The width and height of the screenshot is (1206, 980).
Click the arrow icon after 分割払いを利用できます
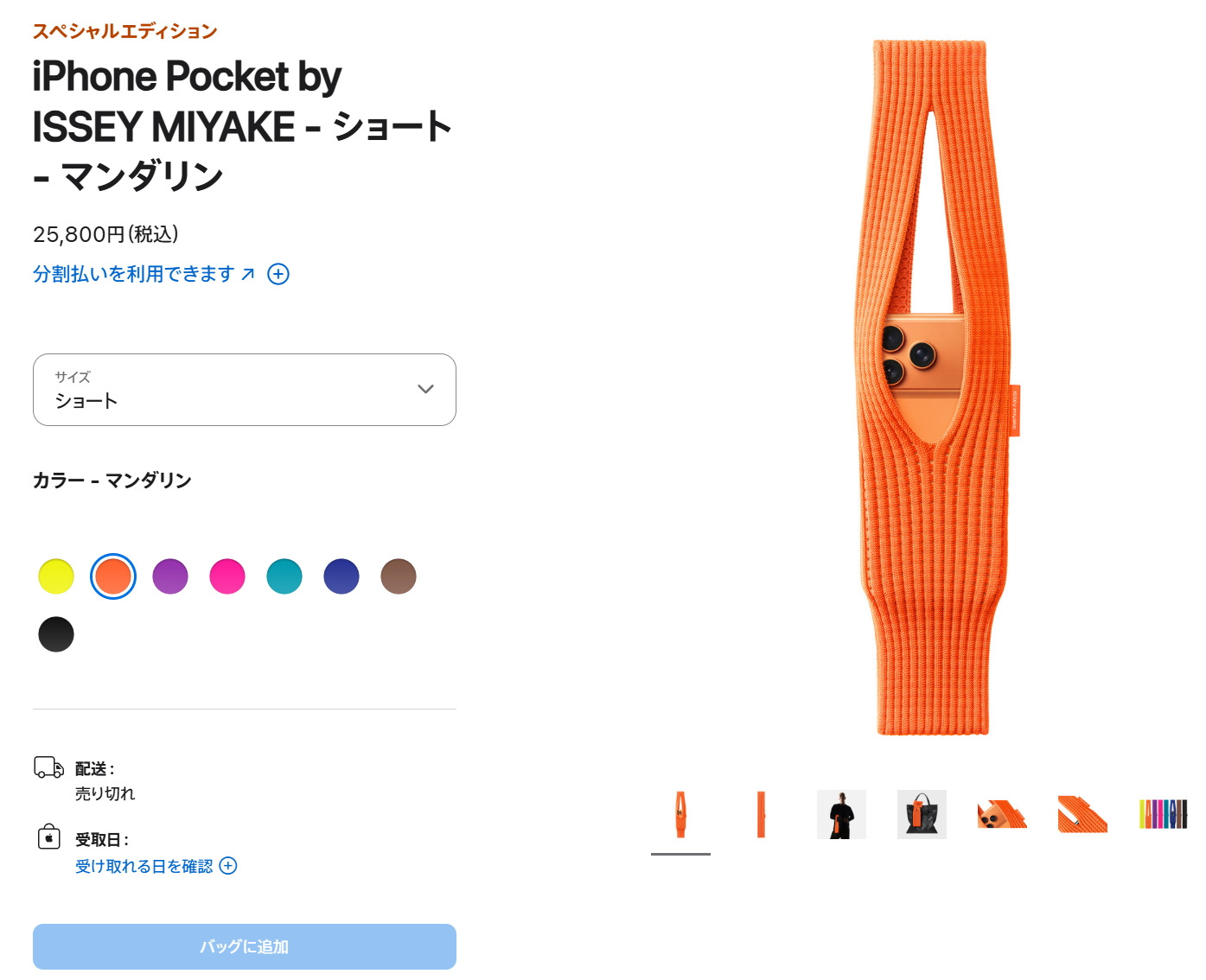click(248, 274)
